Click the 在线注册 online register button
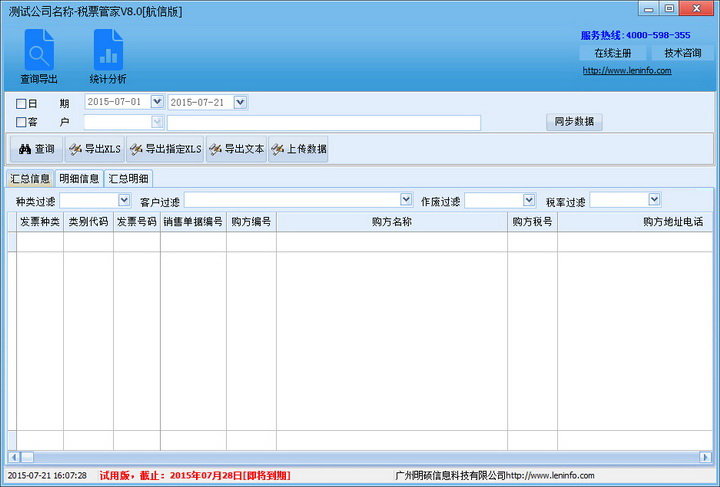The image size is (720, 487). pos(612,53)
